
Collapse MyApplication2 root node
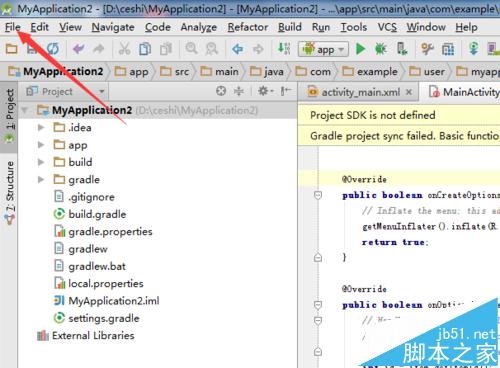point(24,110)
